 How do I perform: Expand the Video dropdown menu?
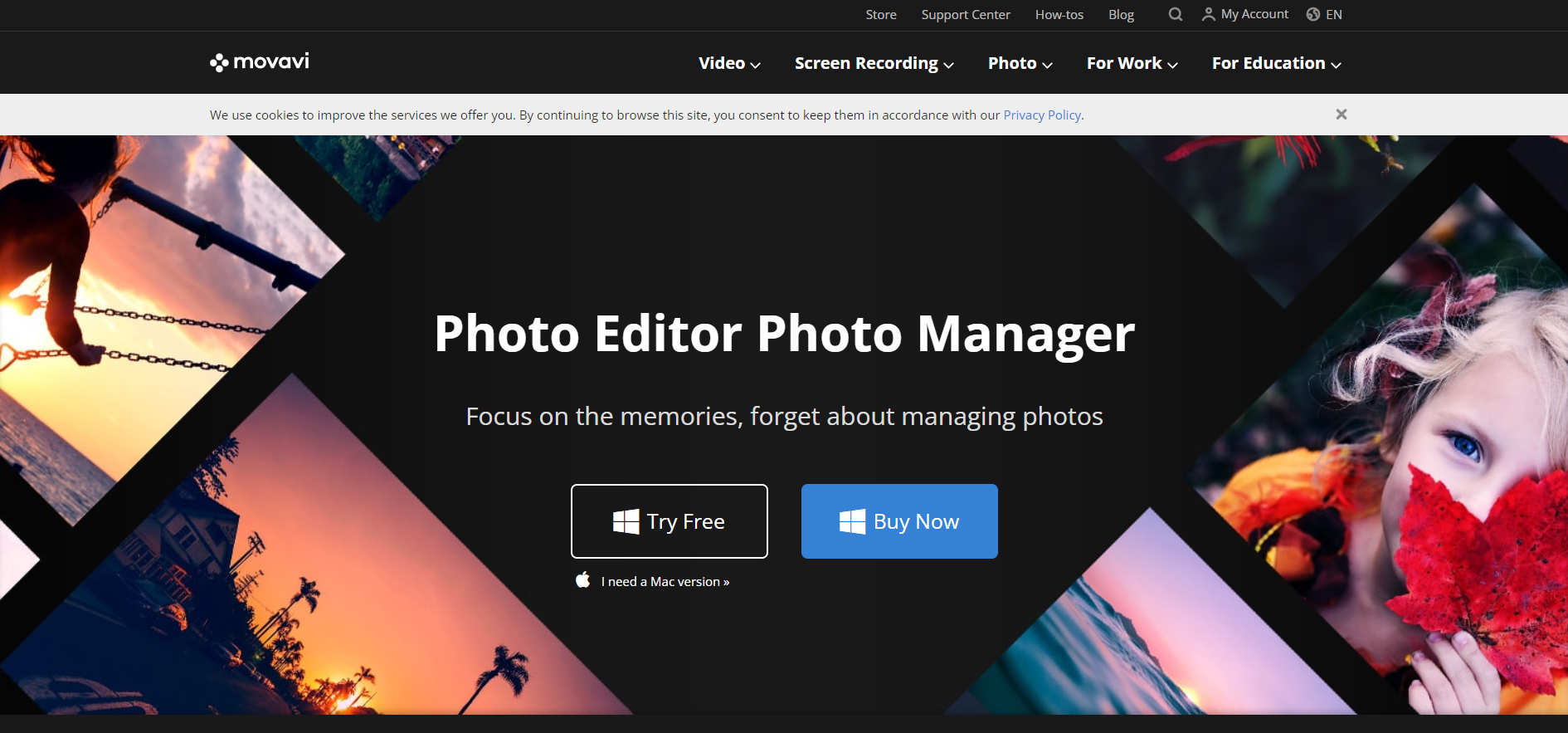[729, 64]
